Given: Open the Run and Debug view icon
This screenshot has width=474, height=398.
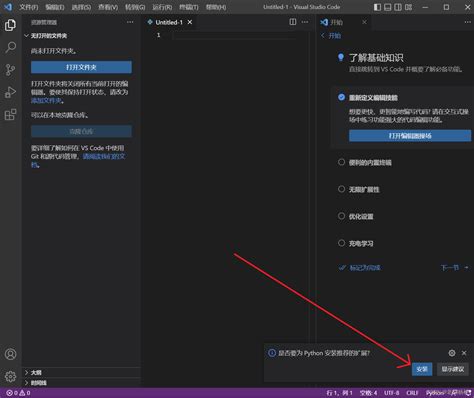Looking at the screenshot, I should pyautogui.click(x=10, y=92).
